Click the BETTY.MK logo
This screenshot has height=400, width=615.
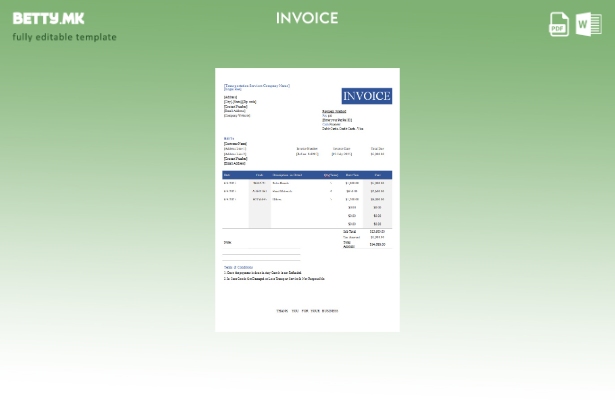point(48,18)
